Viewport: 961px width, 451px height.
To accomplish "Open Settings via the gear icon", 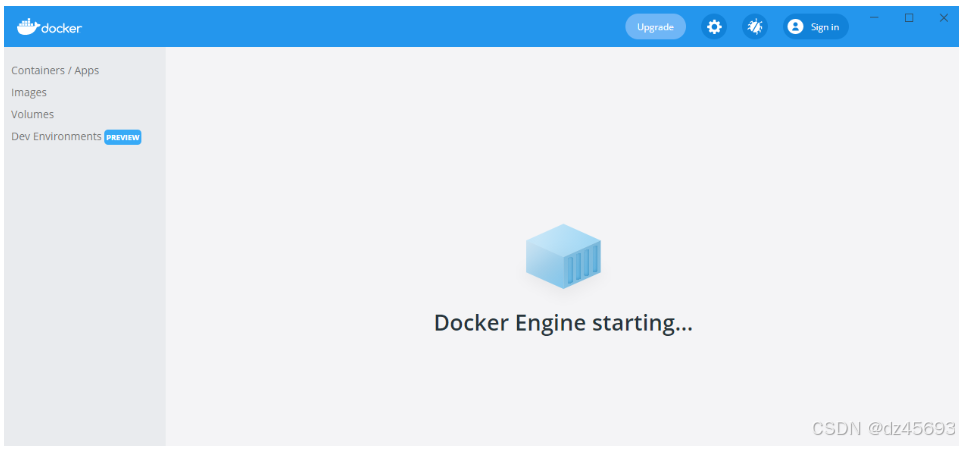I will (x=714, y=27).
